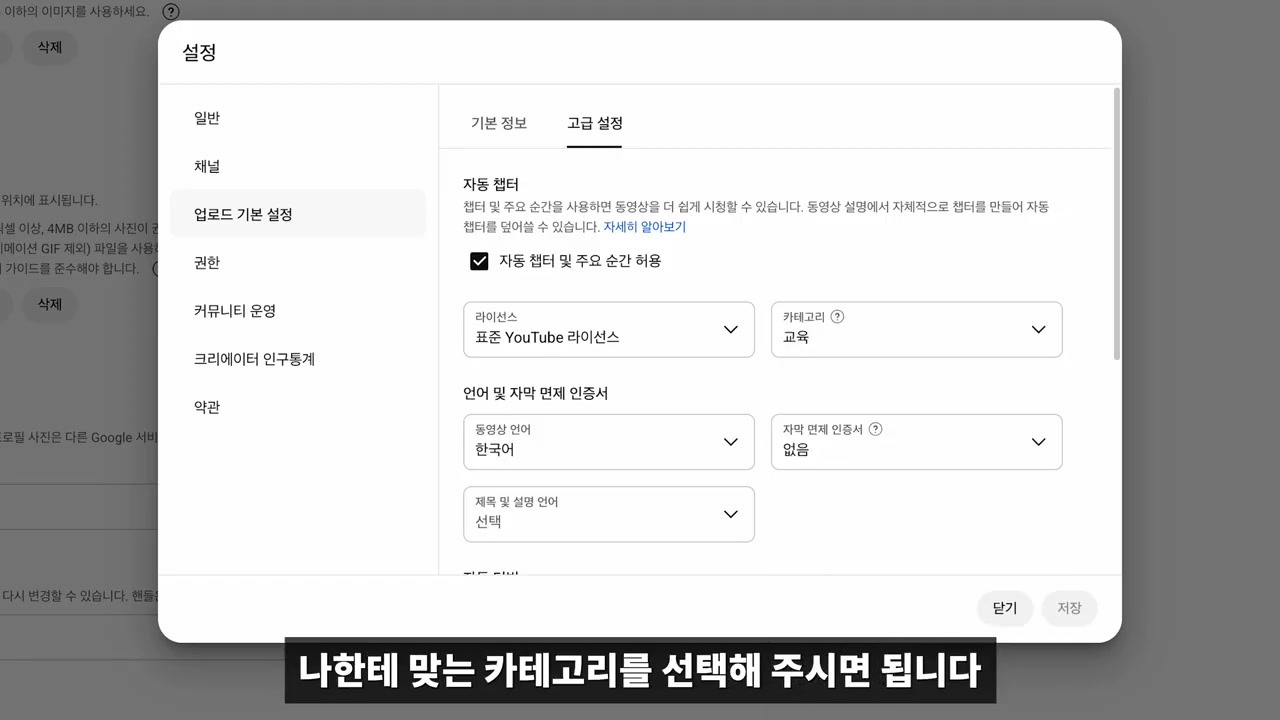Click the 자동 챕터 section heading
The image size is (1280, 720).
click(491, 184)
